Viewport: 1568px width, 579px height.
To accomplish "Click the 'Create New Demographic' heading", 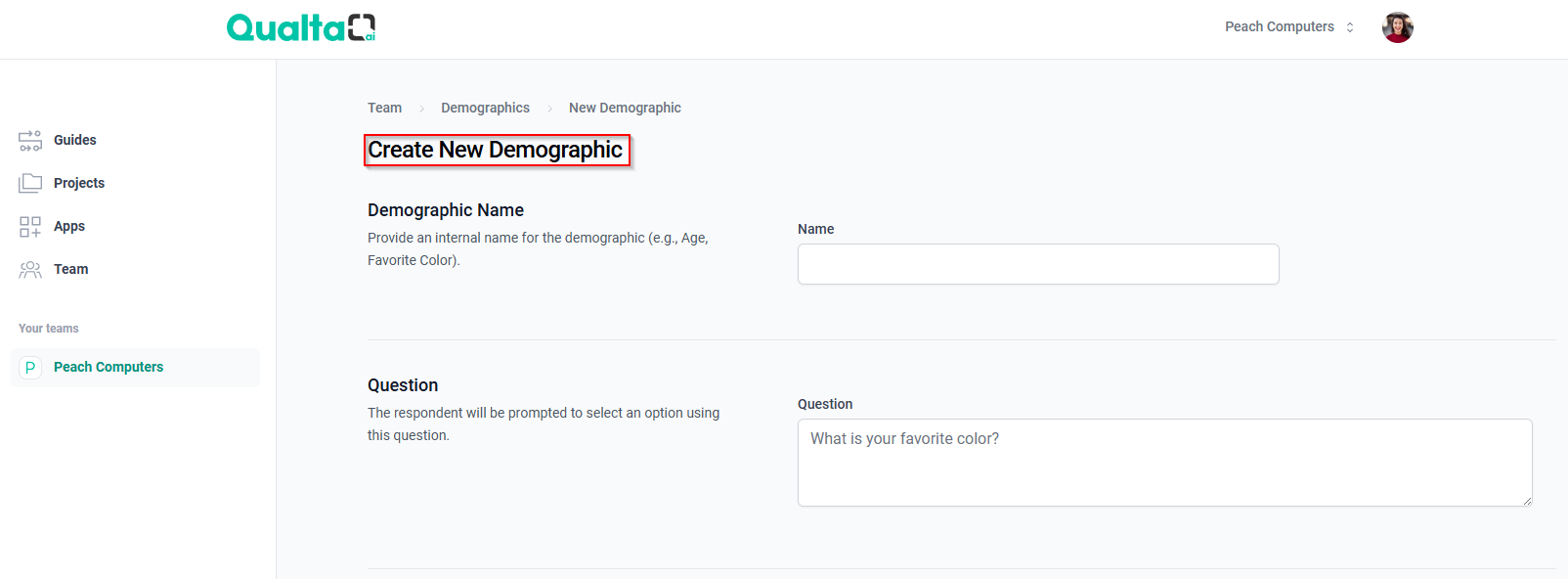I will pos(496,150).
